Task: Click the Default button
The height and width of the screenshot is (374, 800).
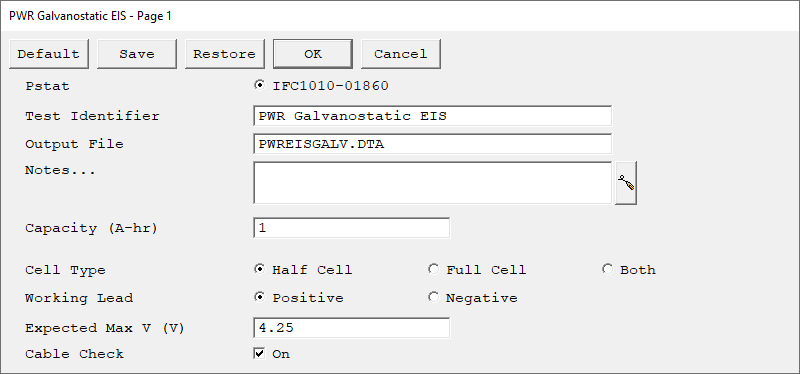Action: pos(48,54)
